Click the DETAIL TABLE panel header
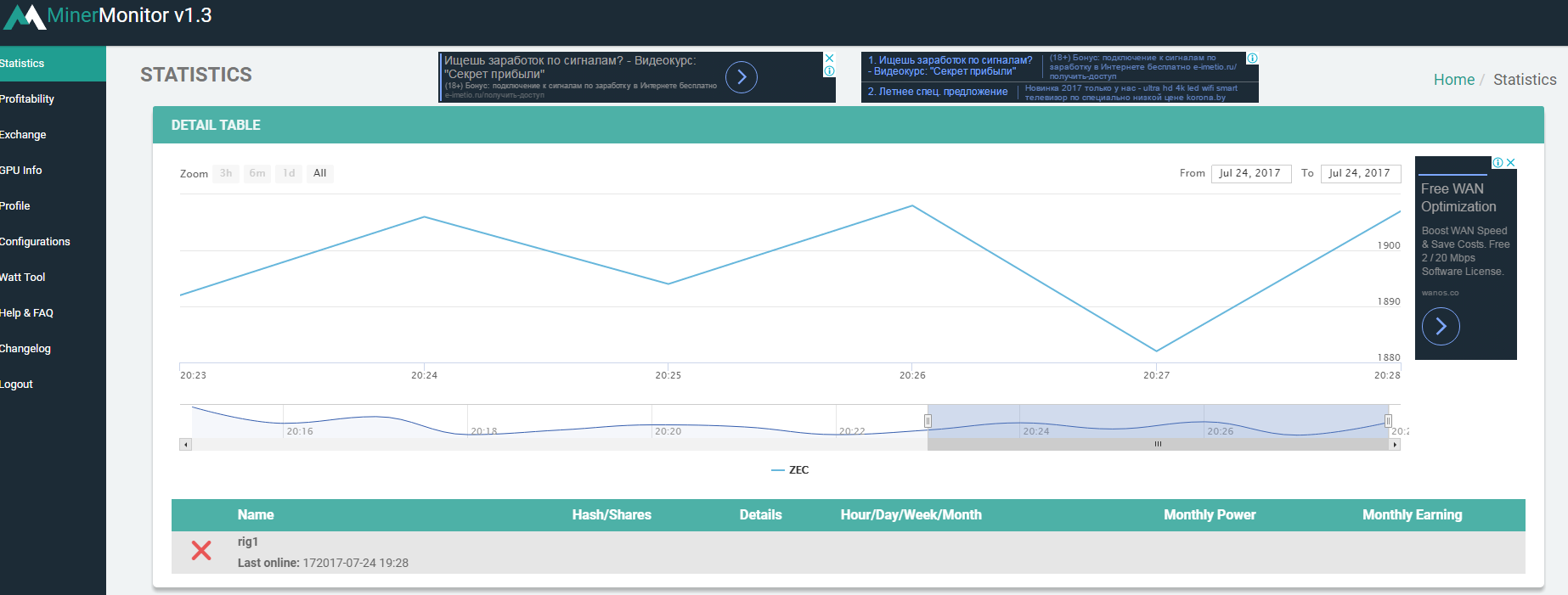Screen dimensions: 1568x595 pos(849,125)
